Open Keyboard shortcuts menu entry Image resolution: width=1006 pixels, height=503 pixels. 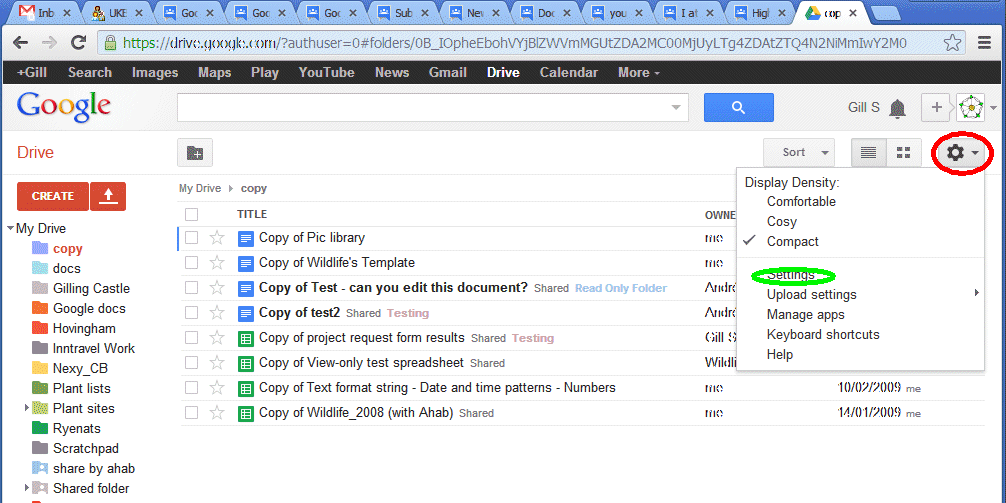pyautogui.click(x=823, y=335)
